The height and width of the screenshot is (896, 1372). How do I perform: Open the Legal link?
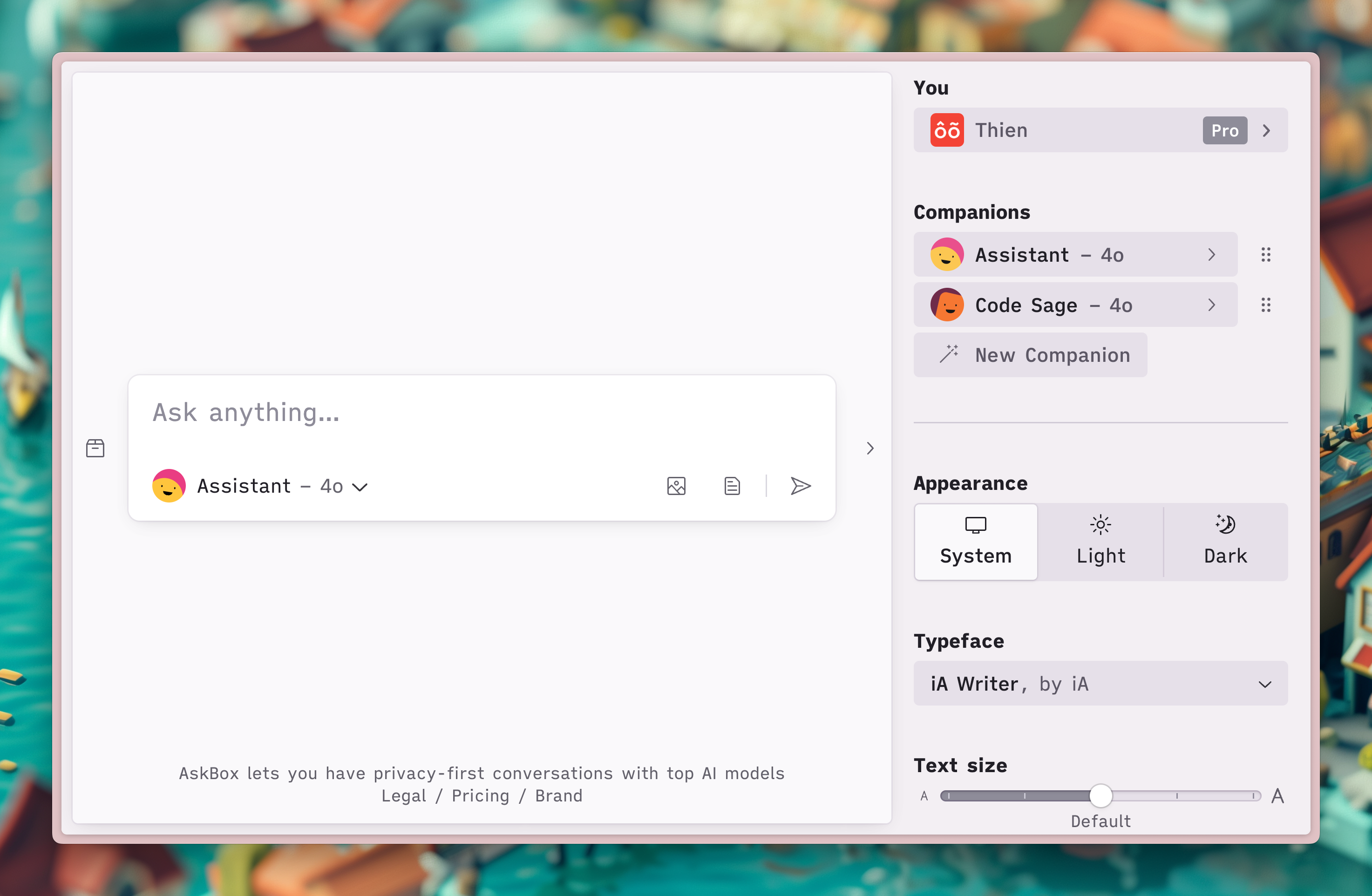pos(403,796)
